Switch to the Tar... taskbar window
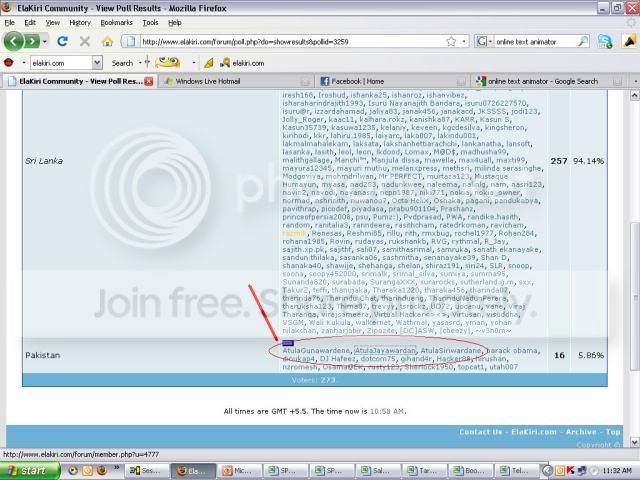The height and width of the screenshot is (480, 640). point(423,471)
